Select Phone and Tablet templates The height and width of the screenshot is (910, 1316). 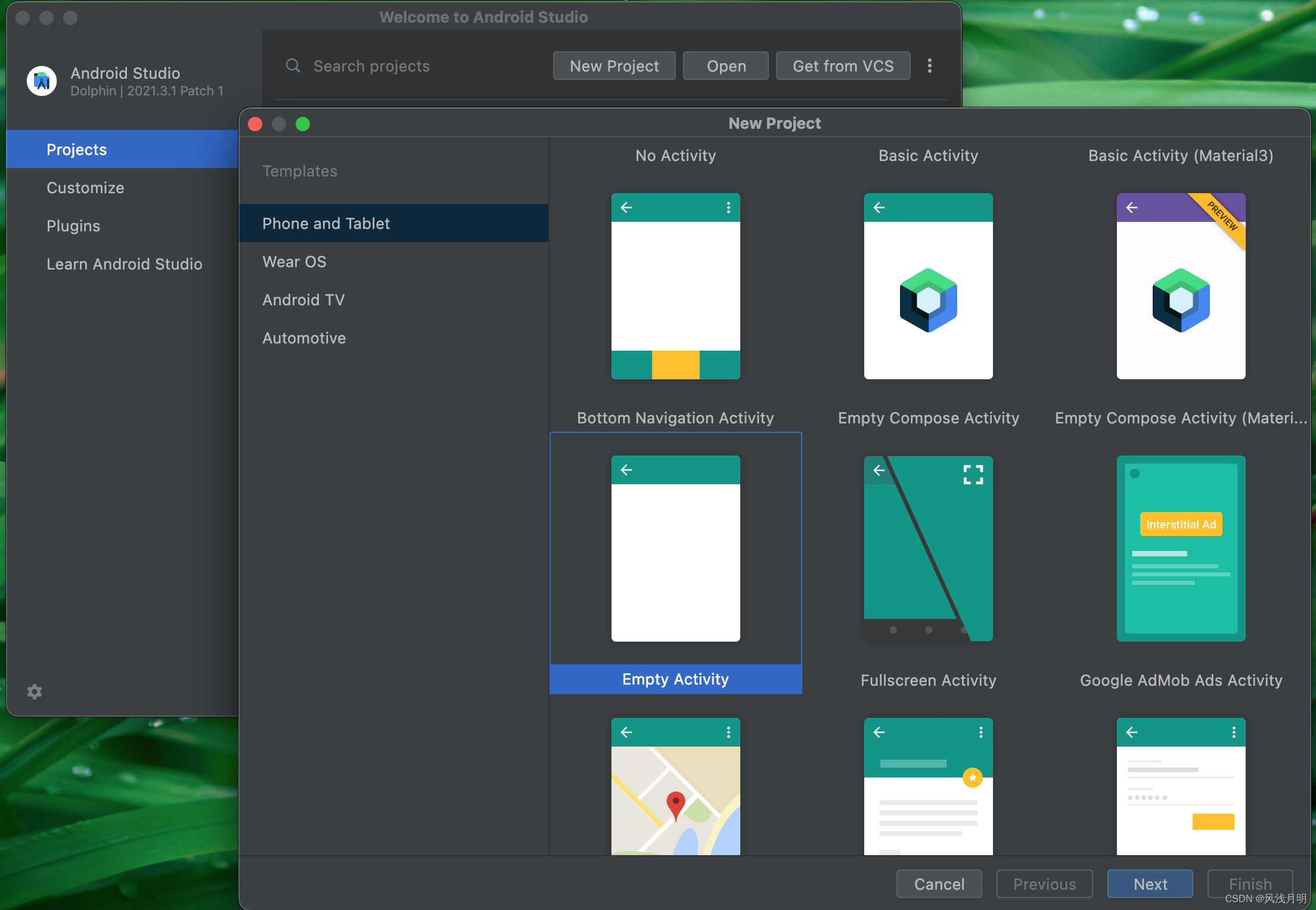[x=393, y=223]
